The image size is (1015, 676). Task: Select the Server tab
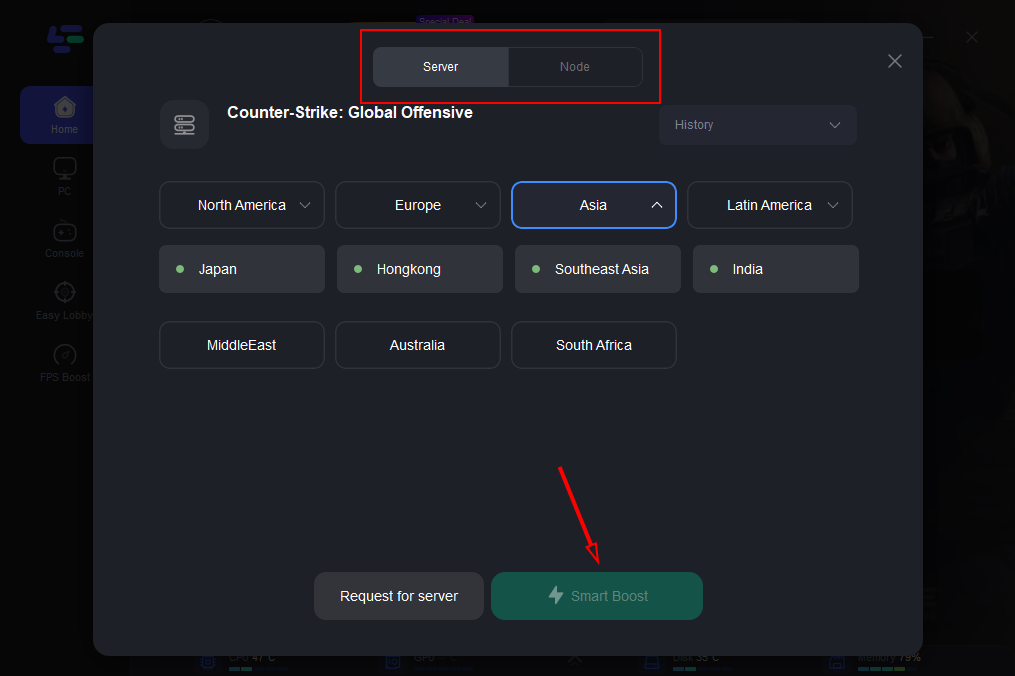[441, 67]
